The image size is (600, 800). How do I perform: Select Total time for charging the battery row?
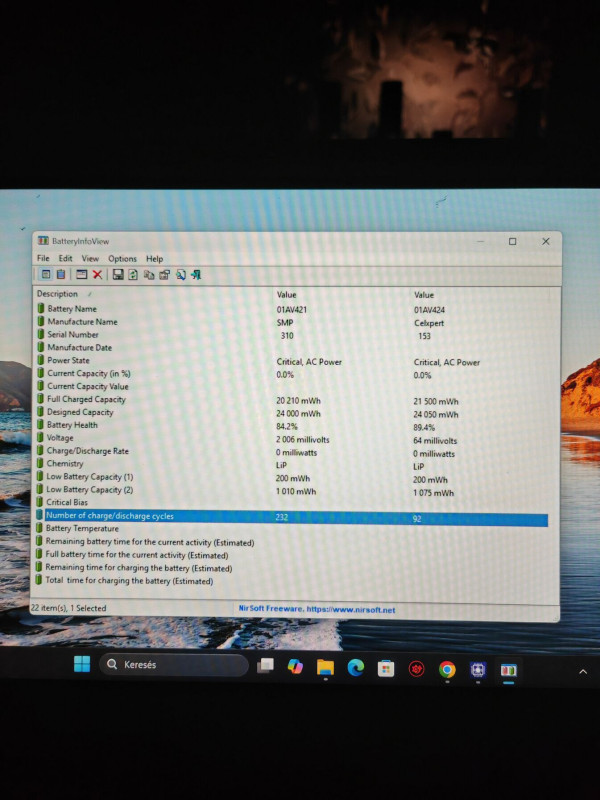pos(292,581)
